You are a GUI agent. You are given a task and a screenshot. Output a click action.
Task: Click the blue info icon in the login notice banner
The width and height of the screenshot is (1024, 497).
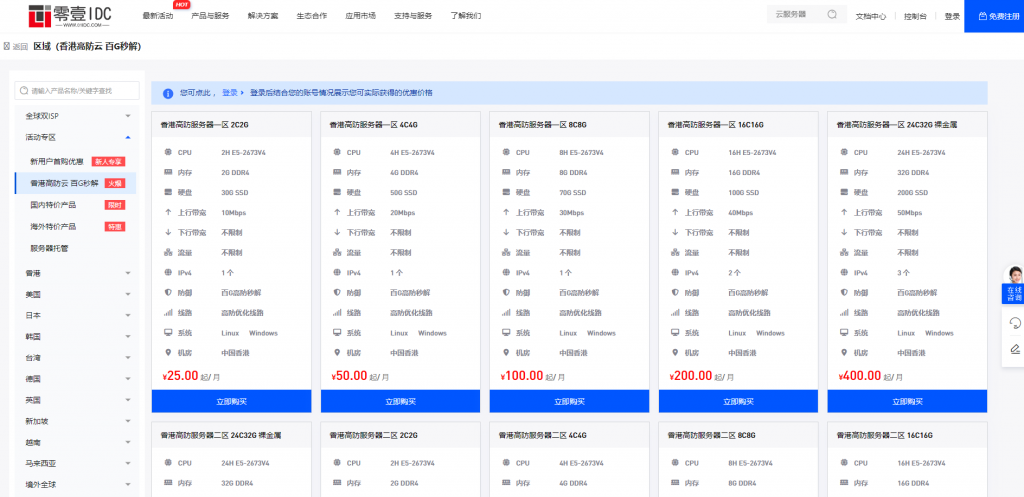(166, 93)
